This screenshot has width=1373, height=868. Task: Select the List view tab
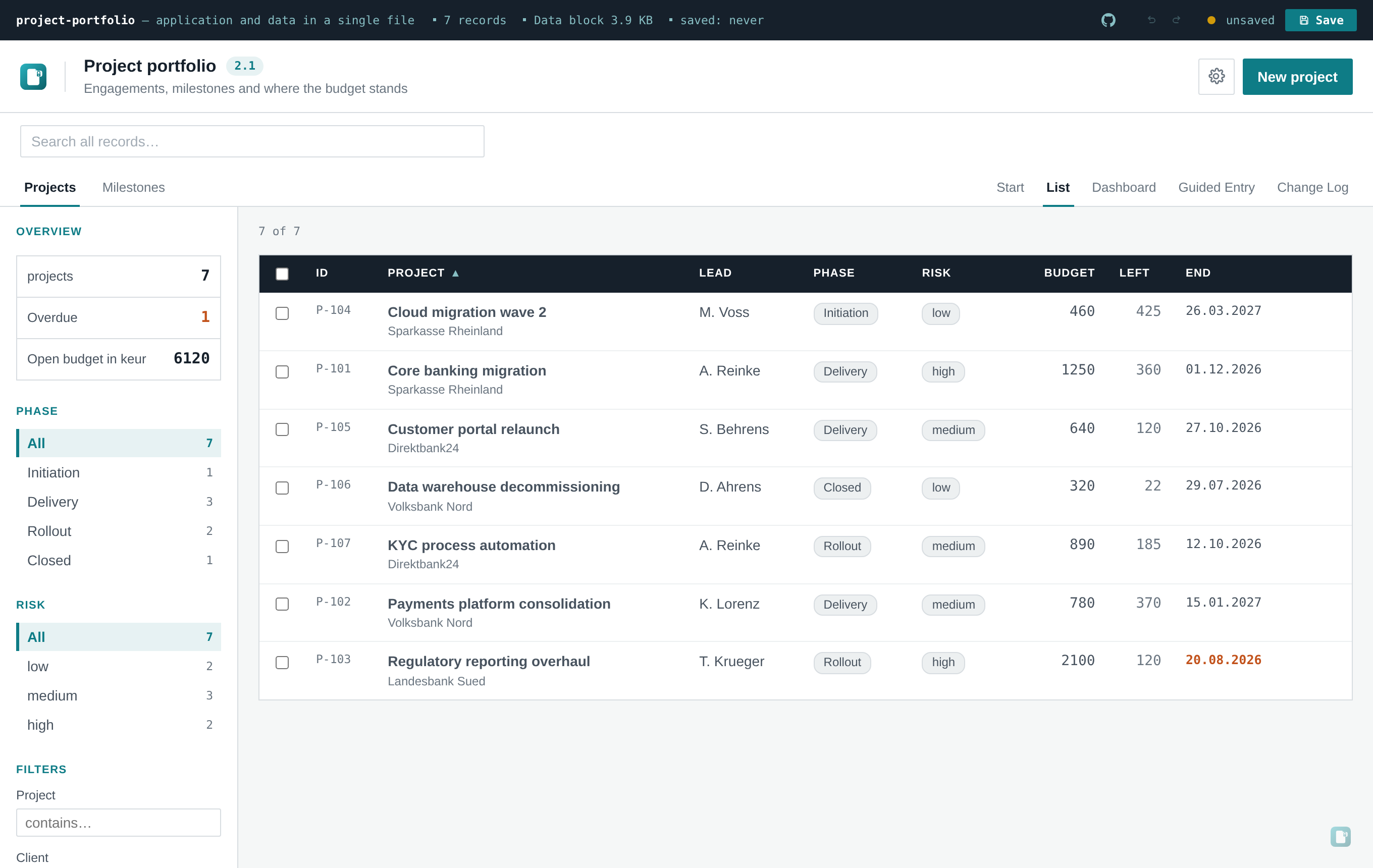1058,188
